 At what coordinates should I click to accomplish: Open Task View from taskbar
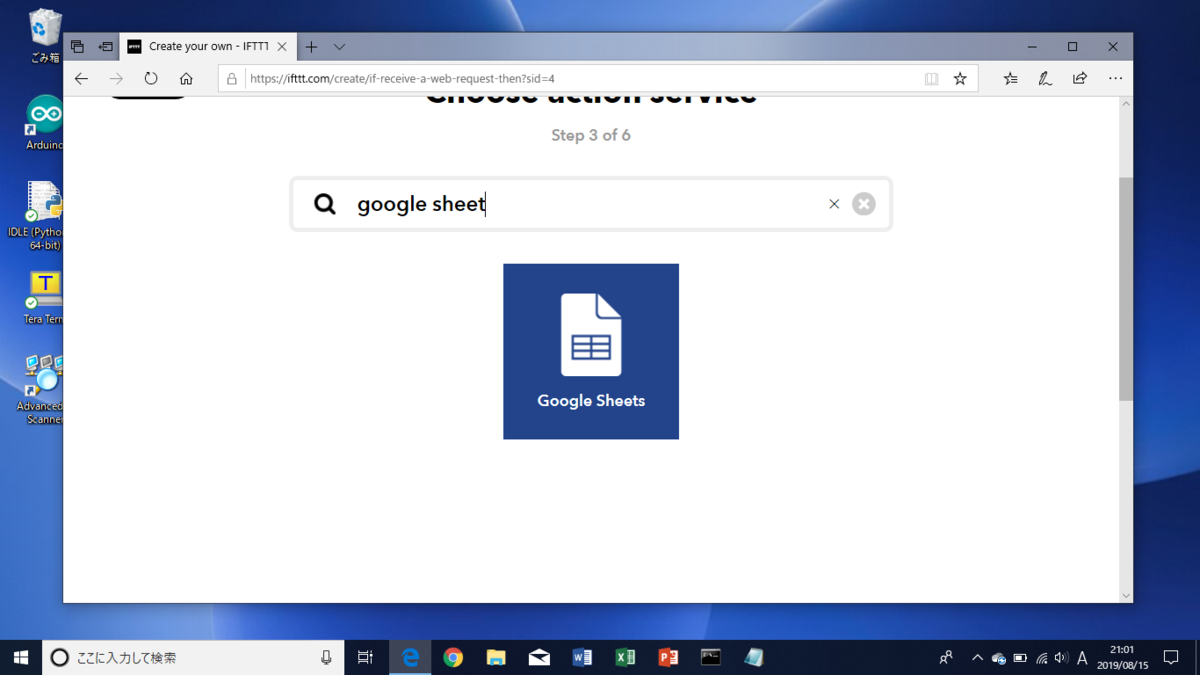[x=365, y=657]
